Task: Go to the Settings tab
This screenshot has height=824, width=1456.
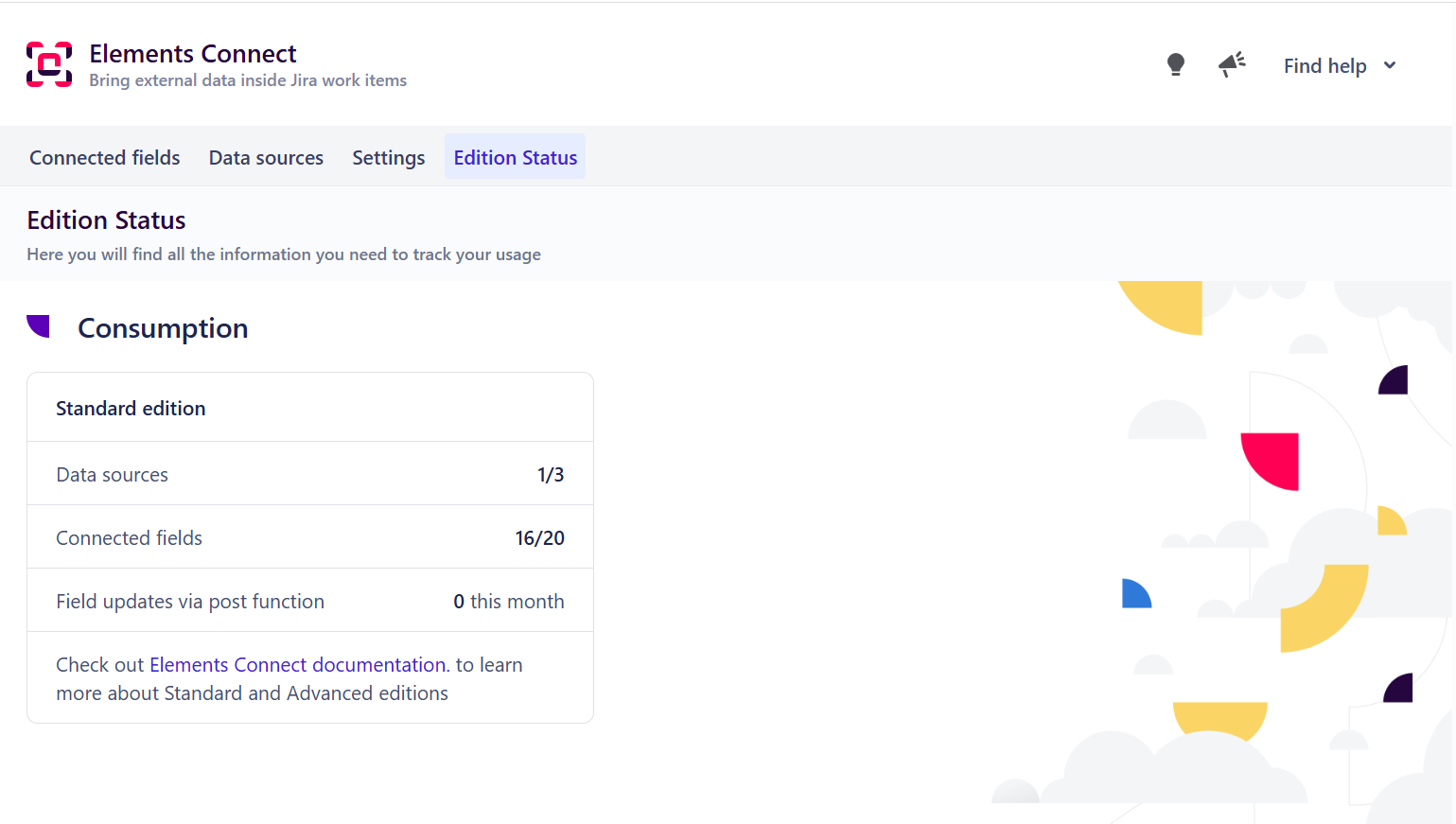Action: point(388,158)
